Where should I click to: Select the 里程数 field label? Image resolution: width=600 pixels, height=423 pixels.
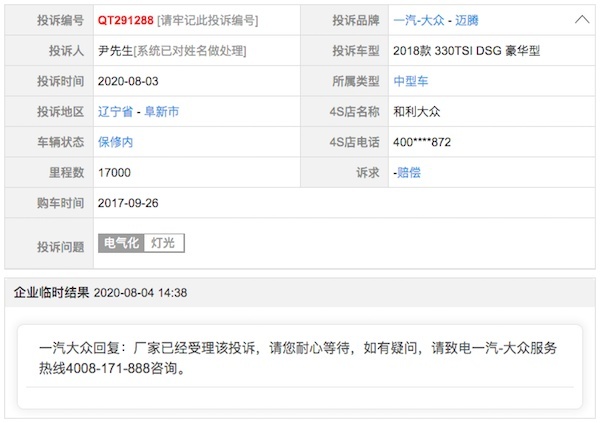[x=66, y=173]
